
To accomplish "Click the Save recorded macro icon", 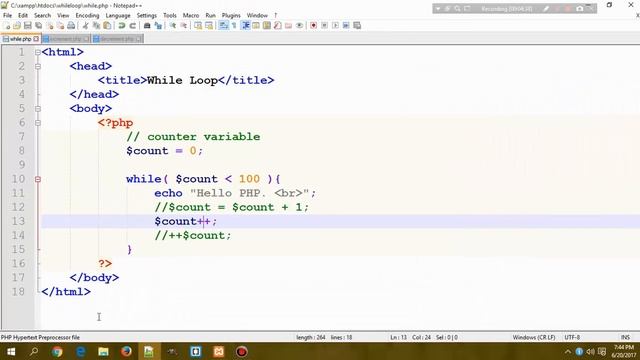I will 357,26.
